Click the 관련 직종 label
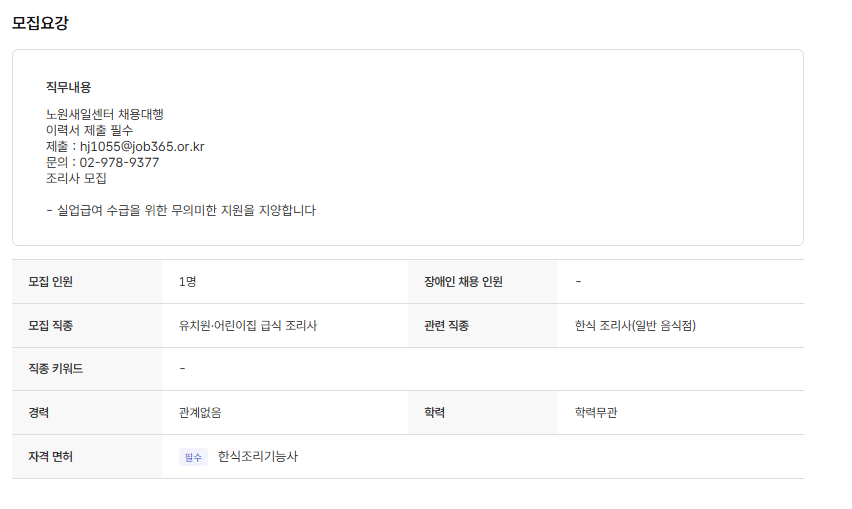This screenshot has height=509, width=852. point(446,326)
